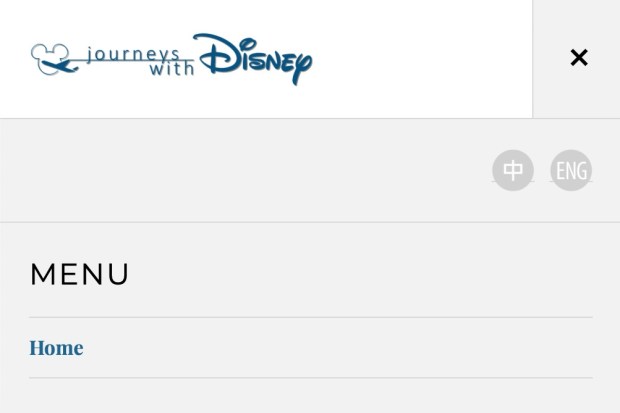The width and height of the screenshot is (620, 413).
Task: Collapse the navigation panel using X
Action: click(578, 58)
